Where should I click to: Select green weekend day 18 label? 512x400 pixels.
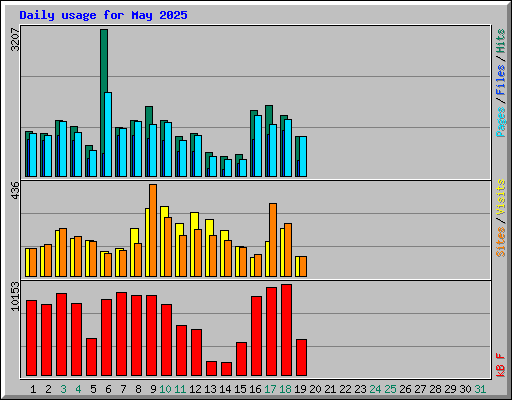coord(285,389)
